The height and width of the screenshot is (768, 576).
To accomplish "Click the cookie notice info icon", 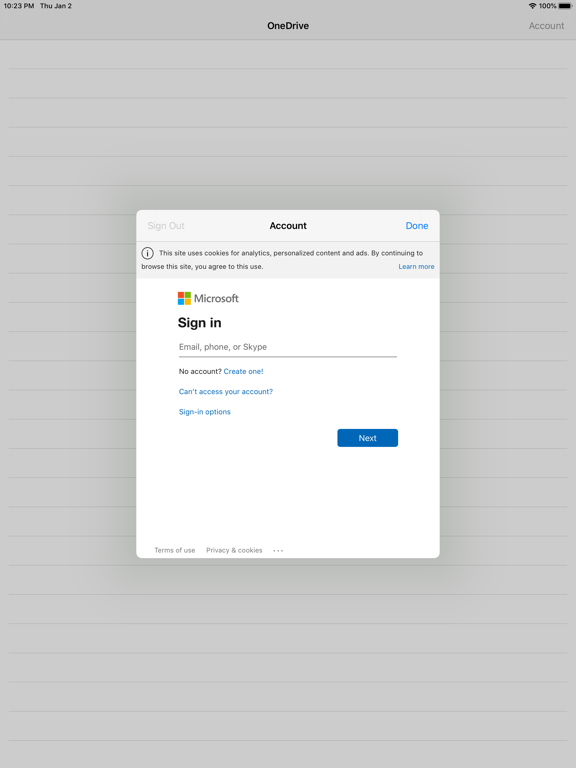I will pyautogui.click(x=147, y=253).
